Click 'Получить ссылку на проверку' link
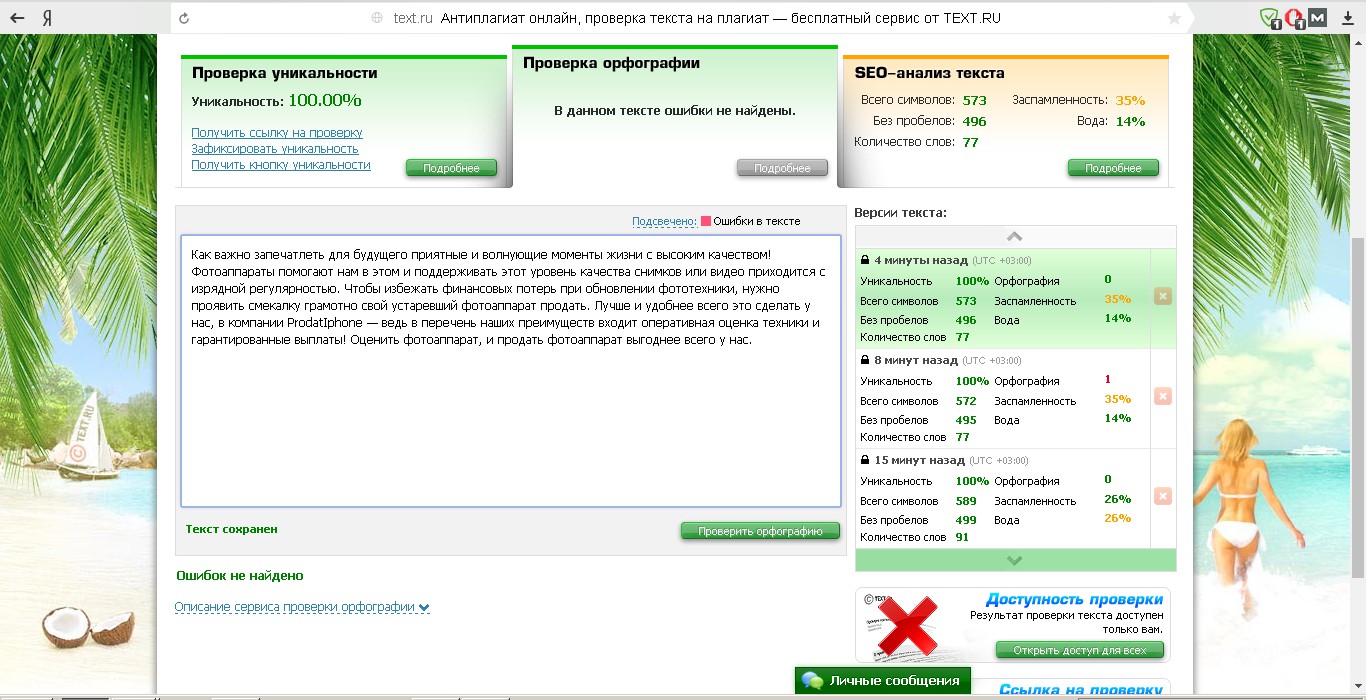 pos(277,133)
